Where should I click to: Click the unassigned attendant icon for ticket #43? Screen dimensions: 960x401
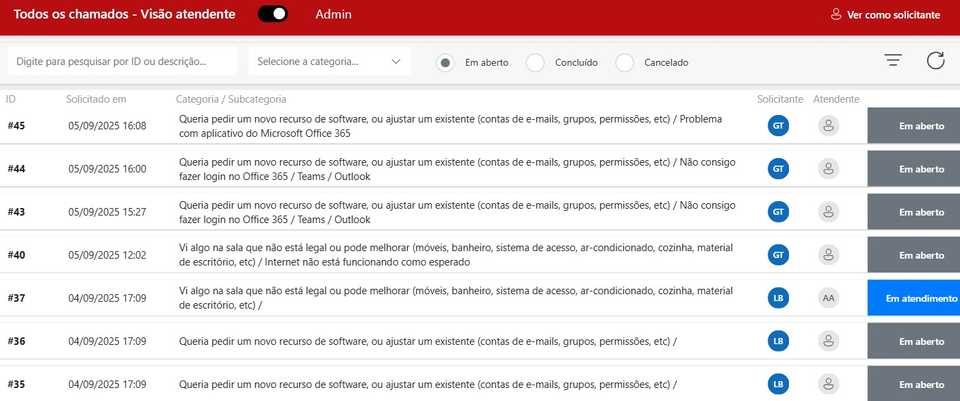pyautogui.click(x=828, y=212)
